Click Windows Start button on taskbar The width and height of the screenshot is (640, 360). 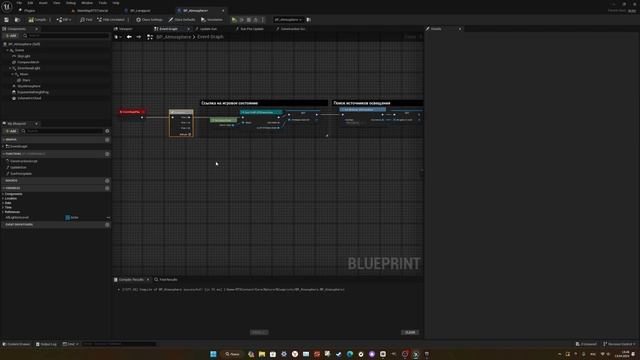(x=213, y=354)
